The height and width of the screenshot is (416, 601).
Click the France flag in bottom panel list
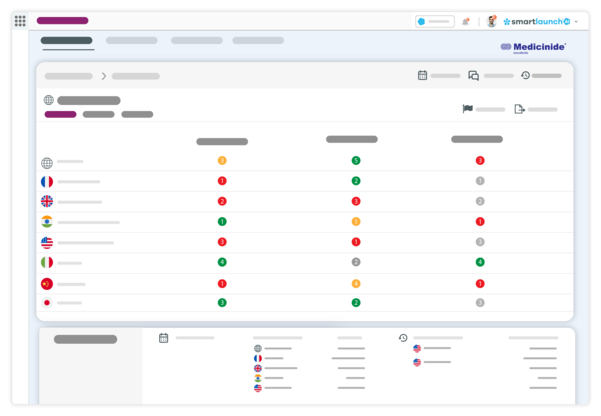(x=258, y=358)
